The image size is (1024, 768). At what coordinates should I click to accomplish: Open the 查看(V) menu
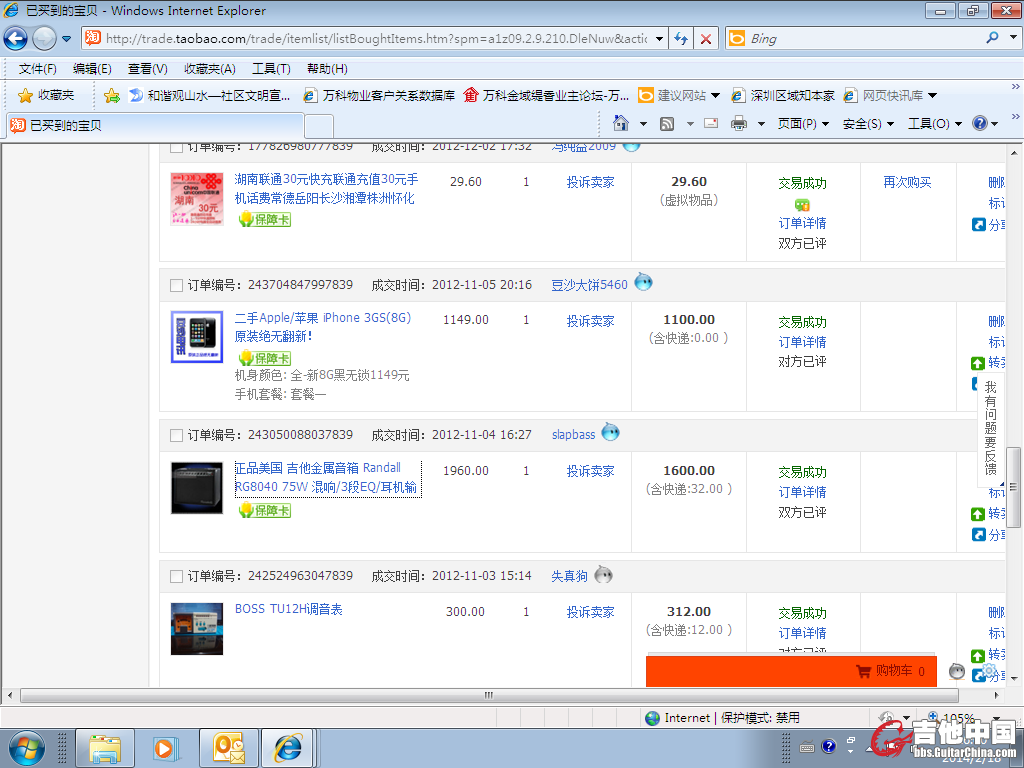[x=147, y=68]
